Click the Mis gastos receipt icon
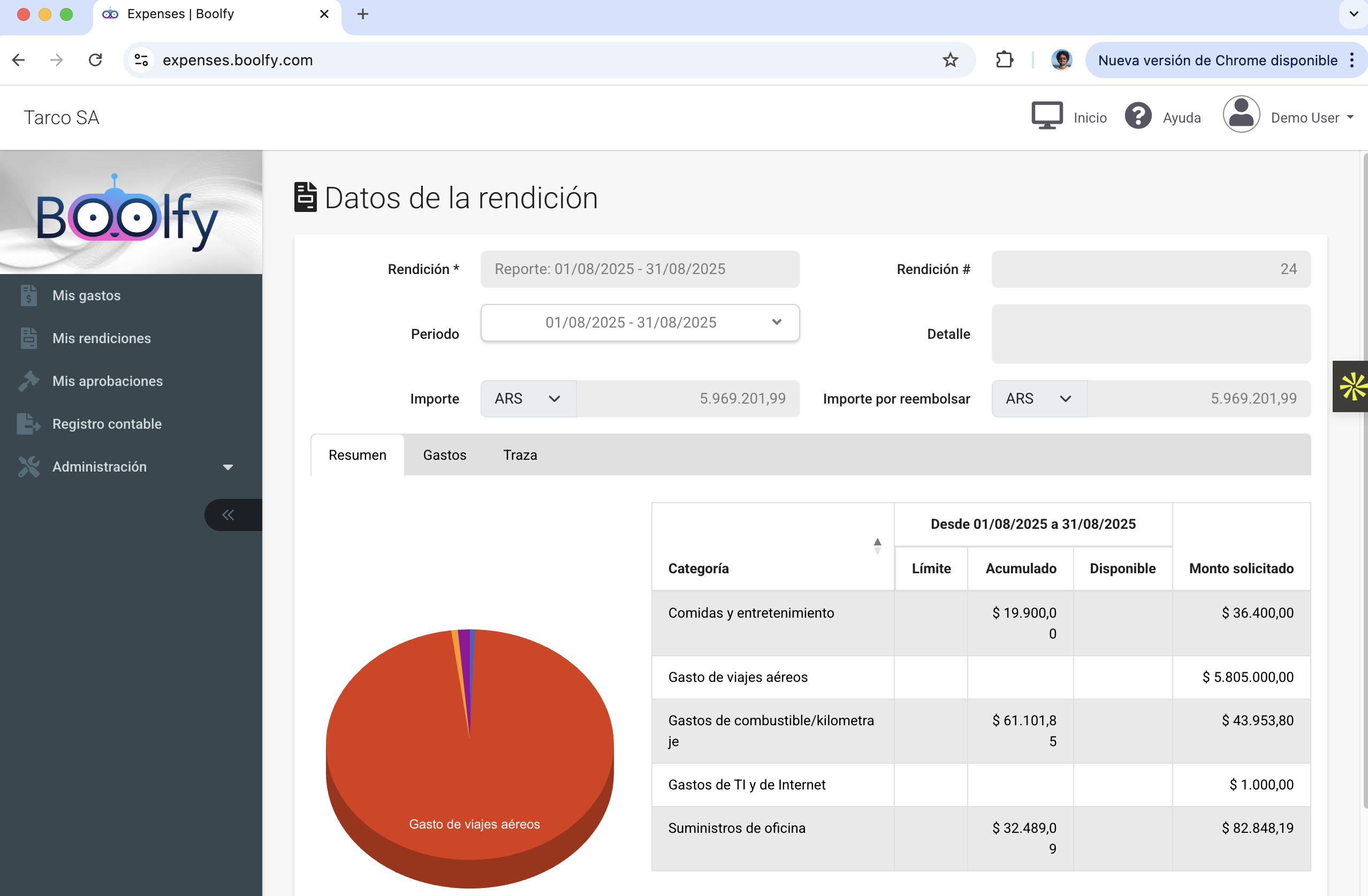Screen dimensions: 1368x896 (x=28, y=295)
